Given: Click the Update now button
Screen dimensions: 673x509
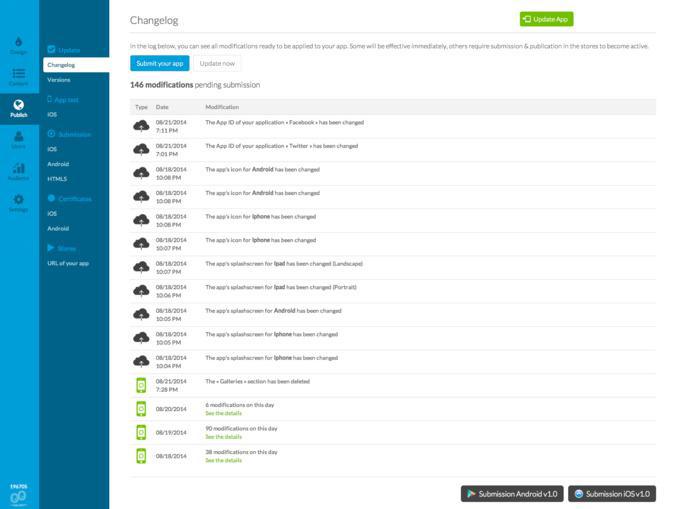Looking at the screenshot, I should (x=216, y=63).
